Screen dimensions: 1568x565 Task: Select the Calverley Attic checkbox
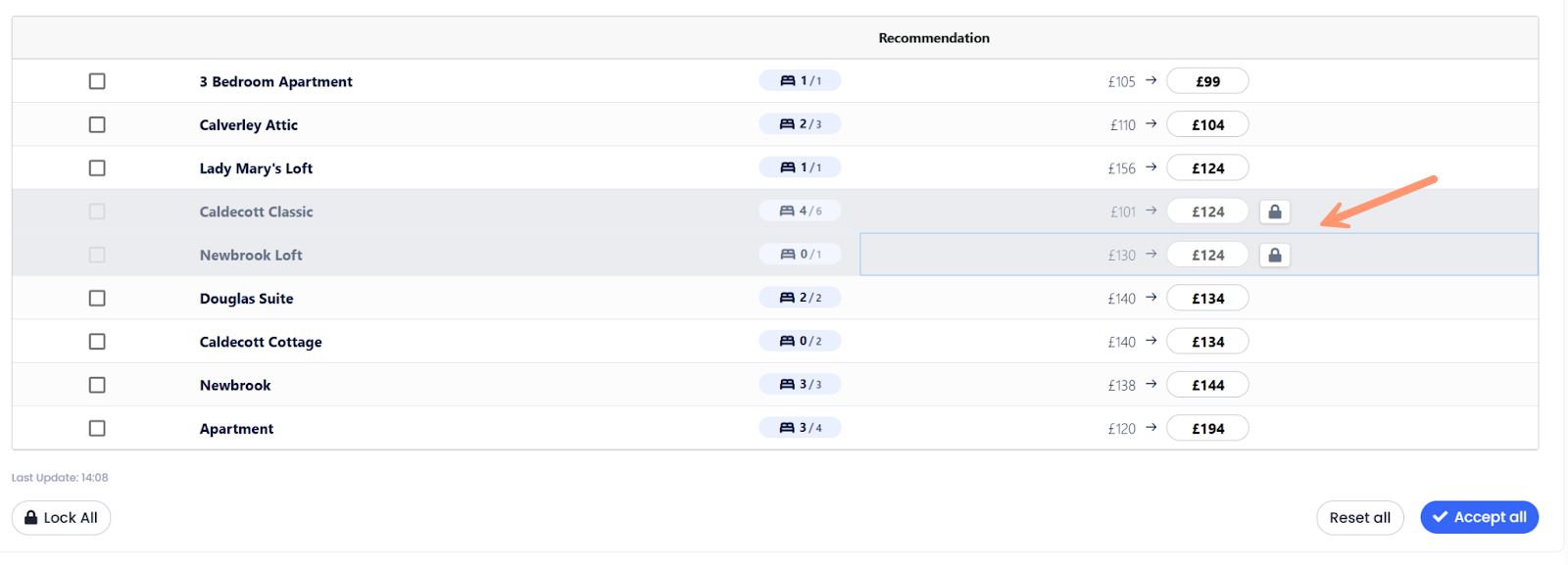click(97, 124)
